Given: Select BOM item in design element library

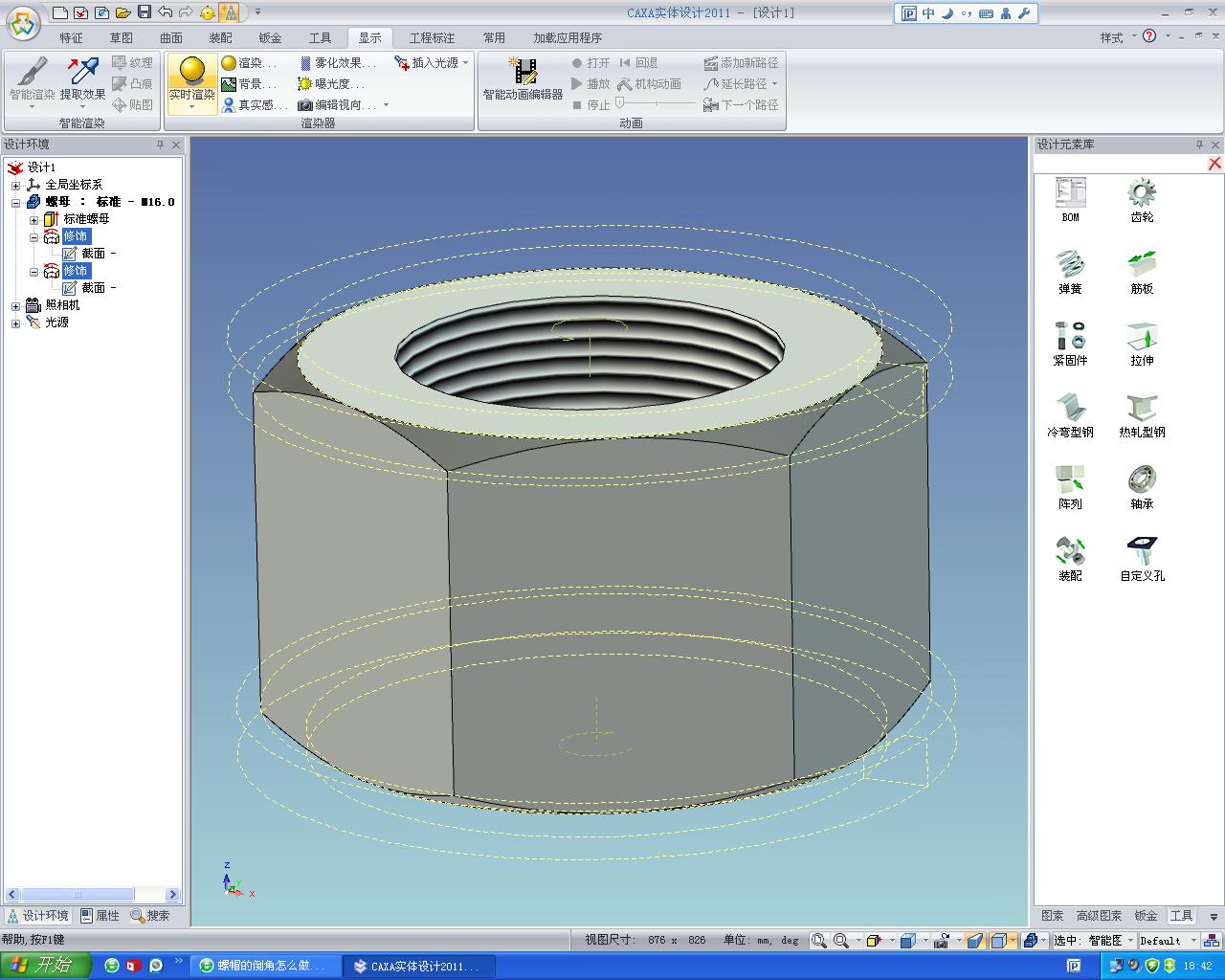Looking at the screenshot, I should 1070,200.
